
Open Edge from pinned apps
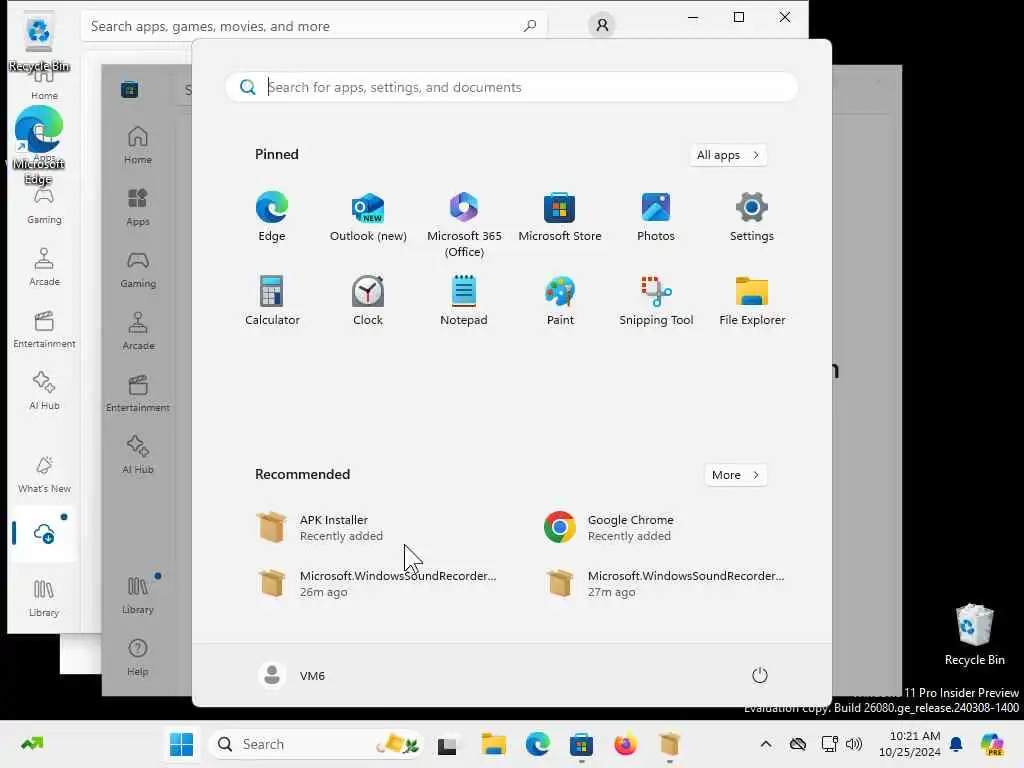tap(272, 217)
